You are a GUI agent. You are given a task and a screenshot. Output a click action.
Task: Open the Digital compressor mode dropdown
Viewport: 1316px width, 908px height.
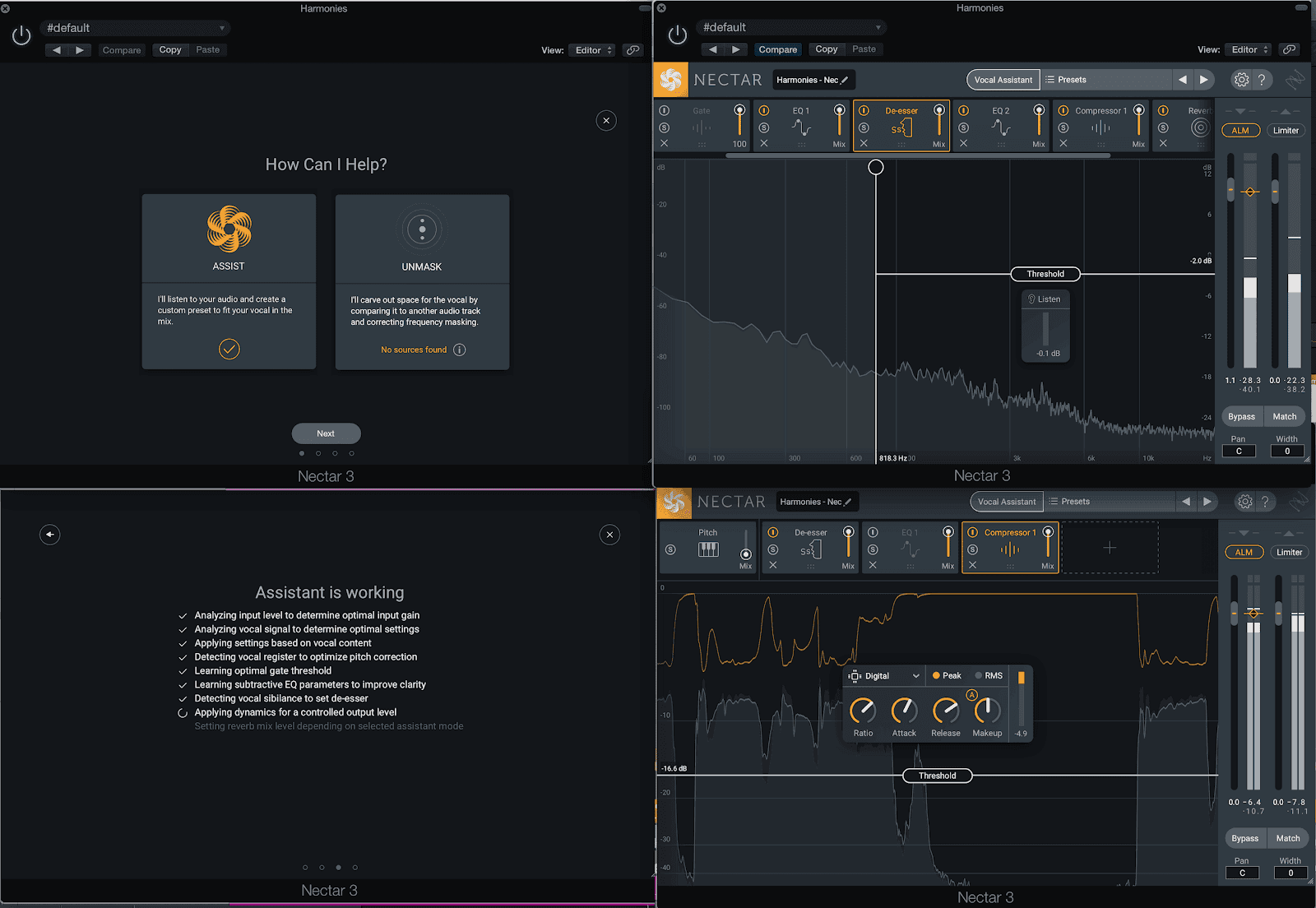coord(884,676)
